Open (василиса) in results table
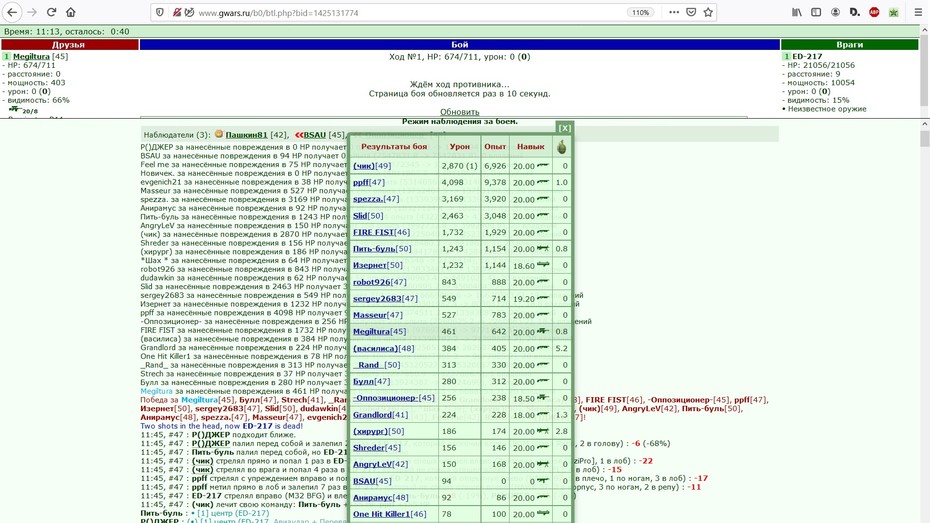The height and width of the screenshot is (523, 930). click(x=375, y=349)
